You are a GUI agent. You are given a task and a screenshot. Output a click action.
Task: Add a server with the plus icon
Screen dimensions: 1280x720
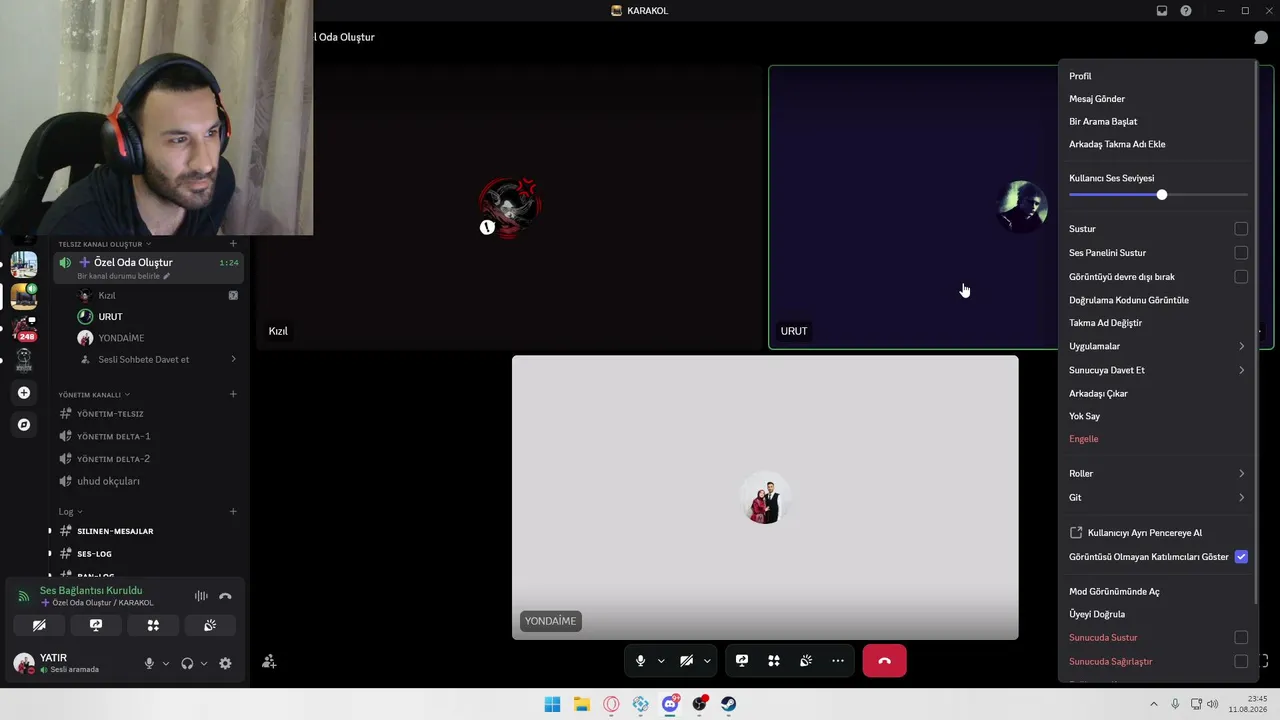point(24,393)
